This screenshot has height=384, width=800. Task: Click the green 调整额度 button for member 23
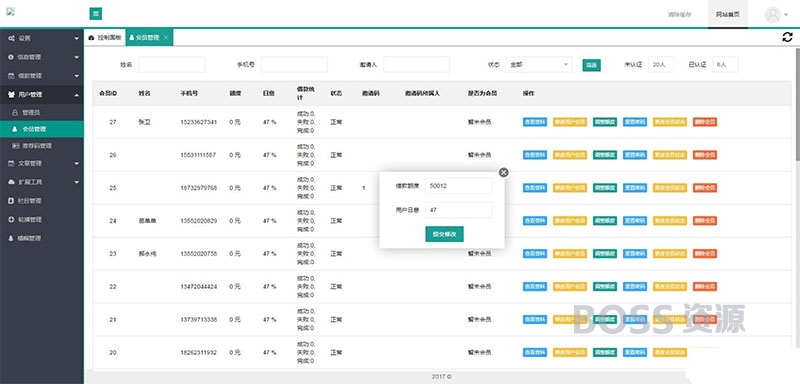click(605, 253)
